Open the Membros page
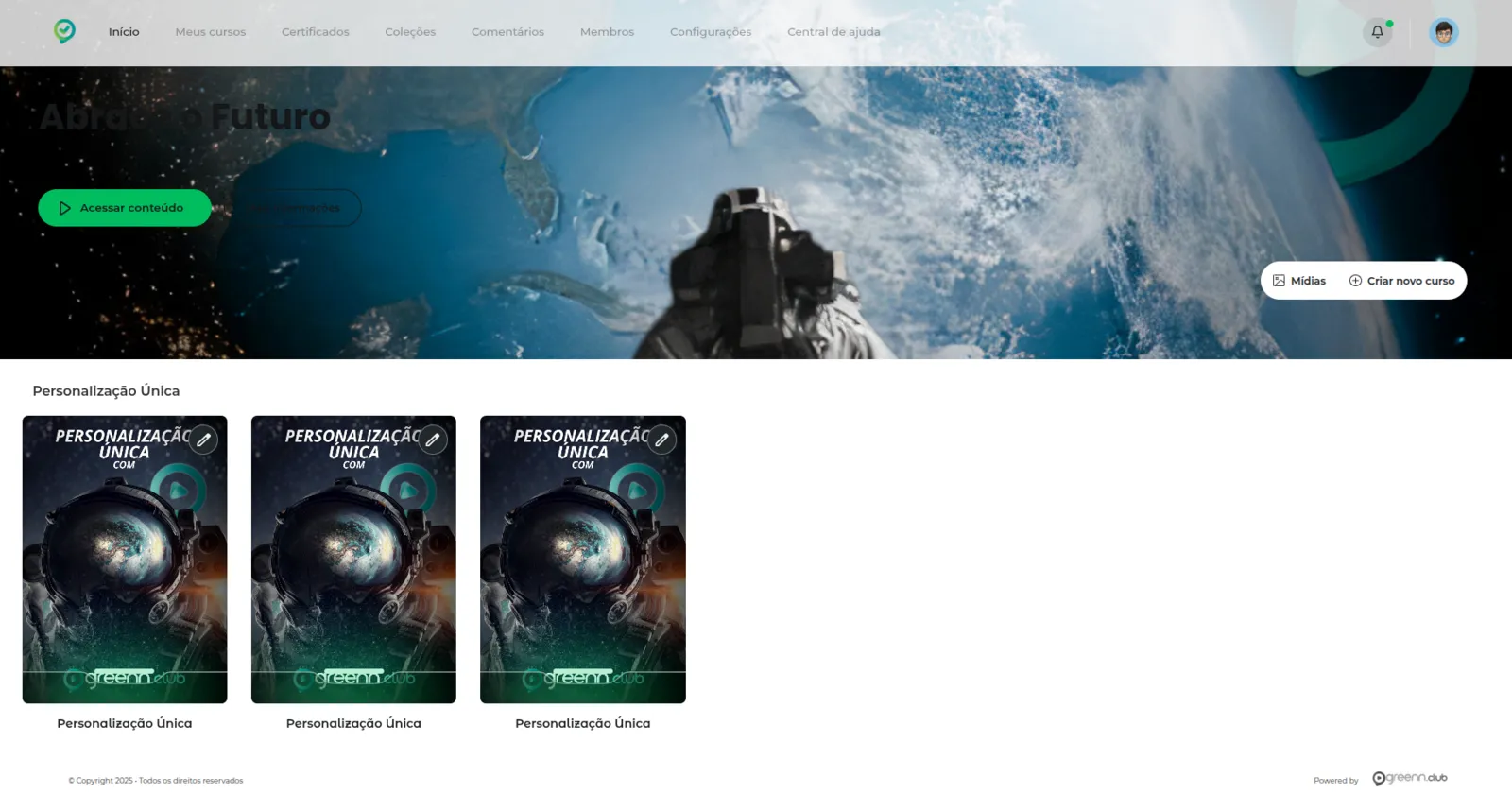1512x794 pixels. 608,32
